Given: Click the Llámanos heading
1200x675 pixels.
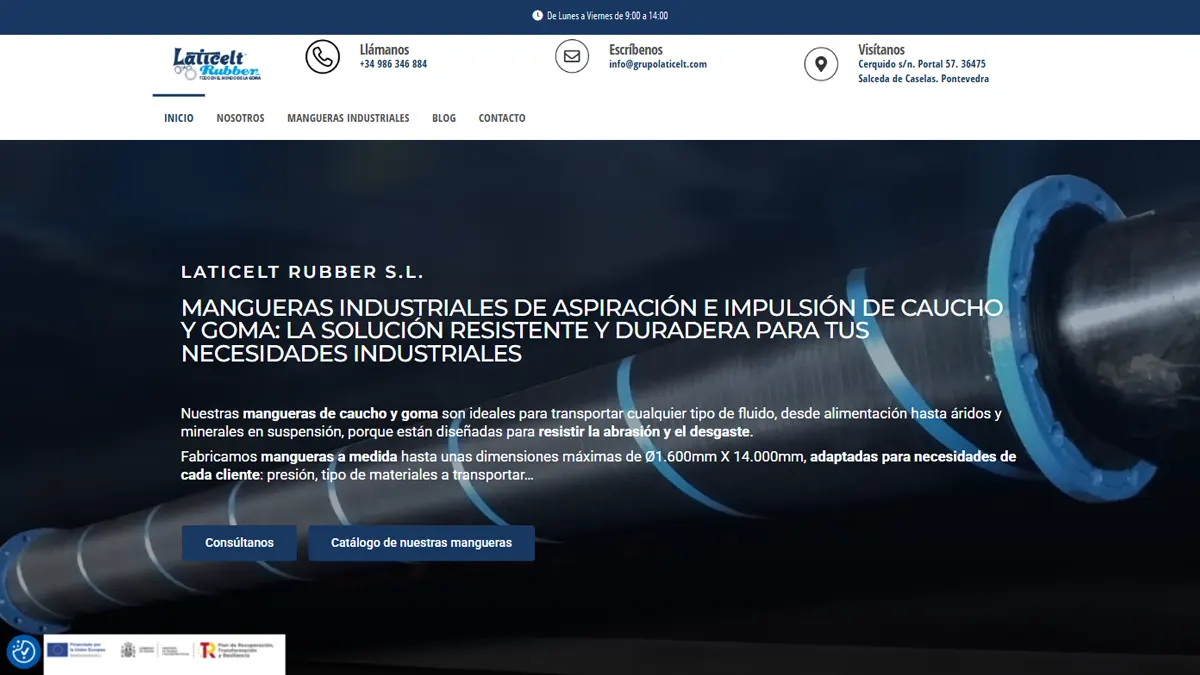Looking at the screenshot, I should pyautogui.click(x=384, y=49).
